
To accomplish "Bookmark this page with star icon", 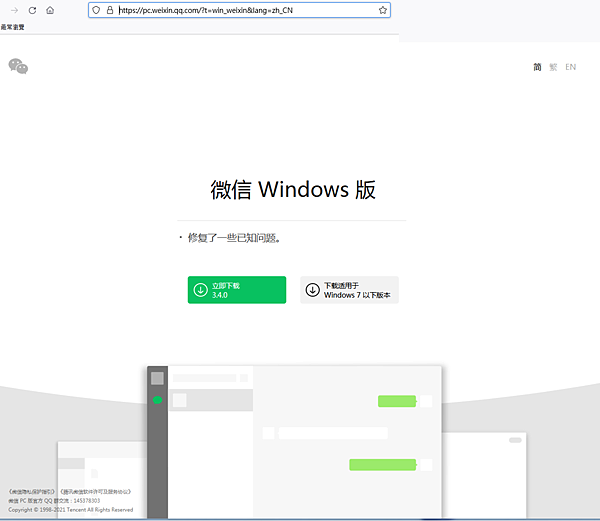I will coord(383,10).
